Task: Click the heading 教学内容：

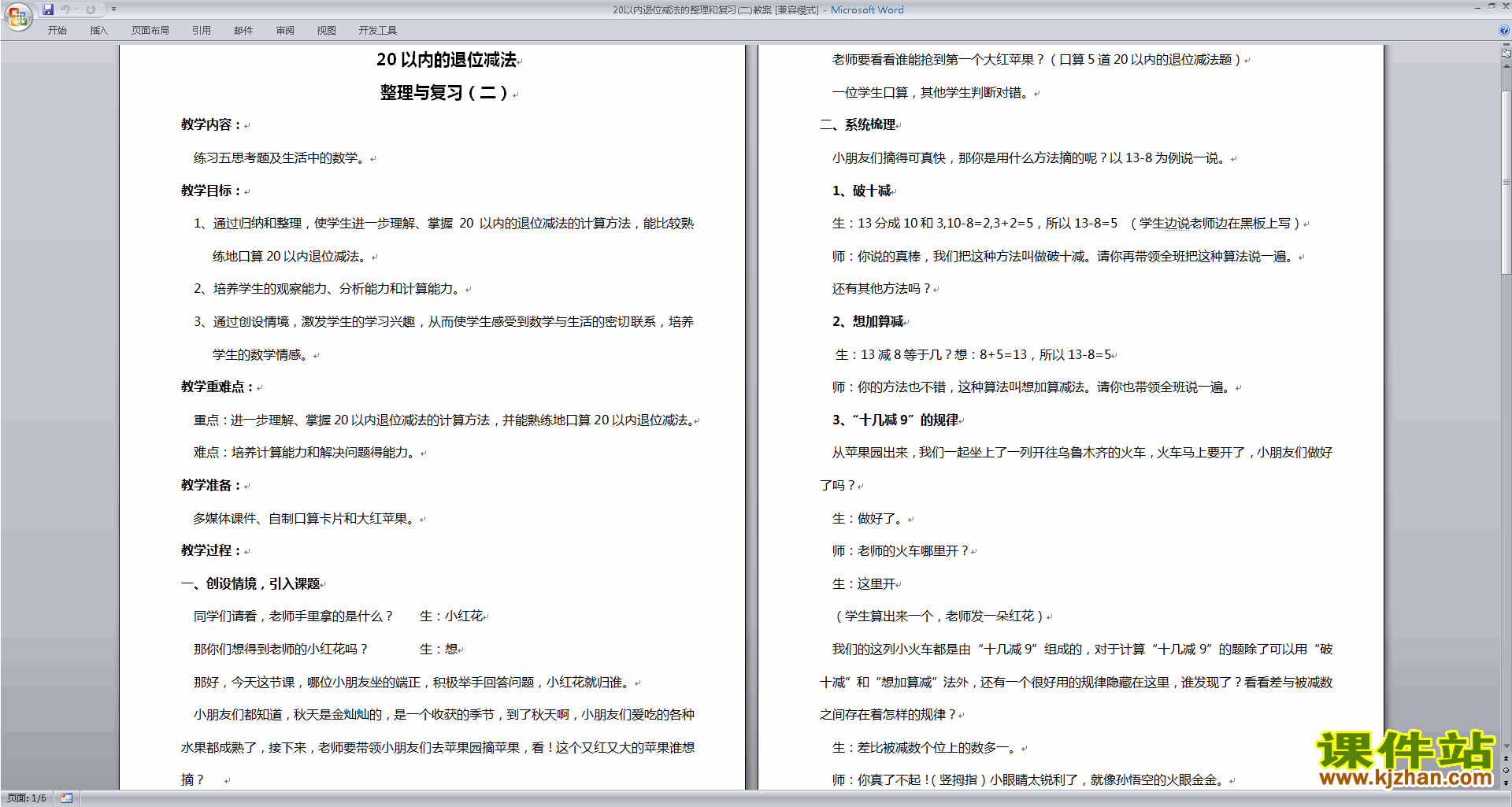Action: click(211, 125)
